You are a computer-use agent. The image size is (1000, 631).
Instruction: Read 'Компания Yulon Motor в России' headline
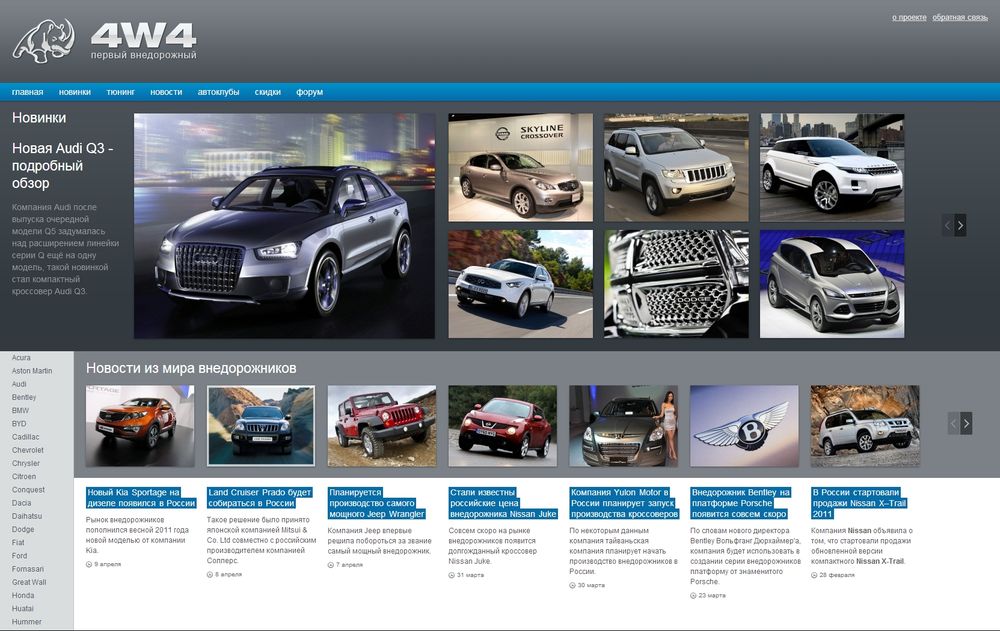pyautogui.click(x=624, y=503)
